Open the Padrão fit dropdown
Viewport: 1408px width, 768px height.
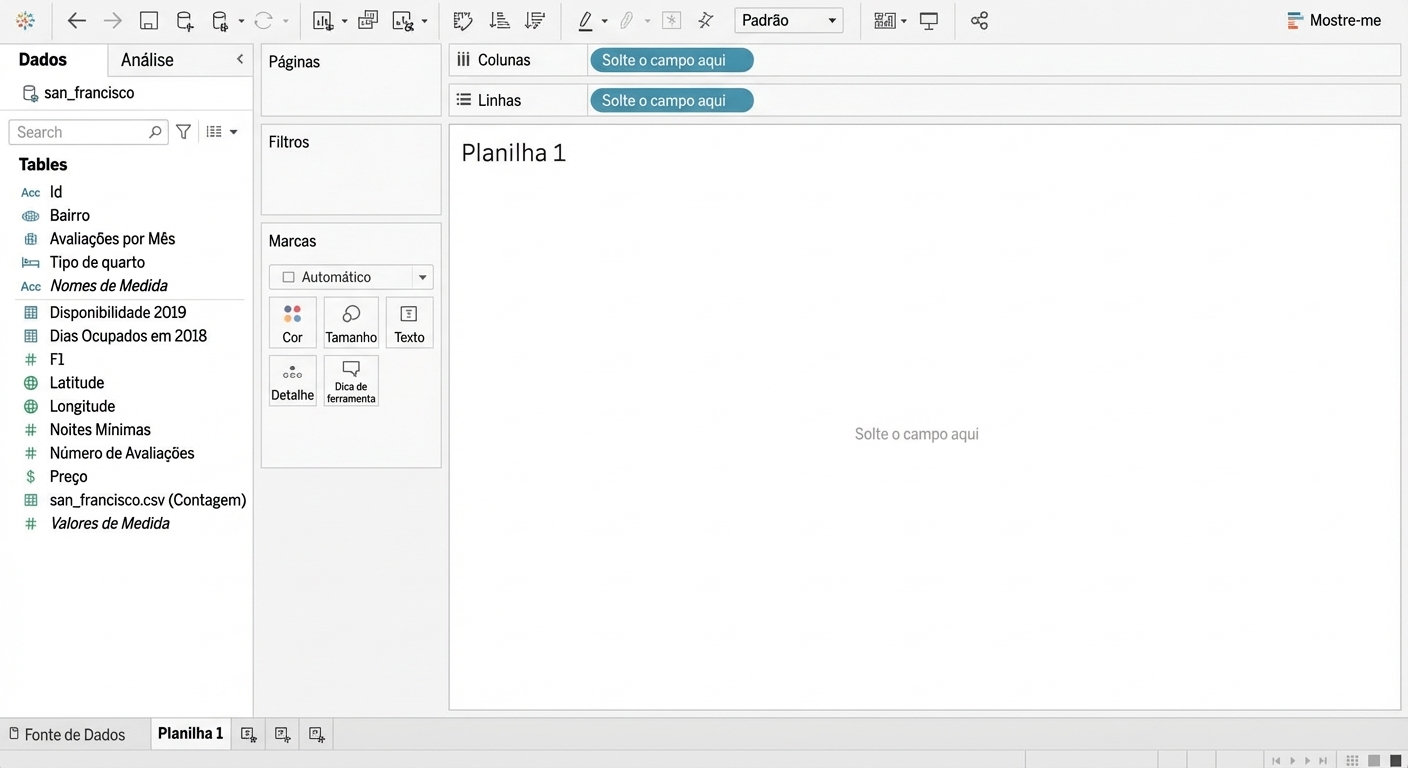pos(788,20)
